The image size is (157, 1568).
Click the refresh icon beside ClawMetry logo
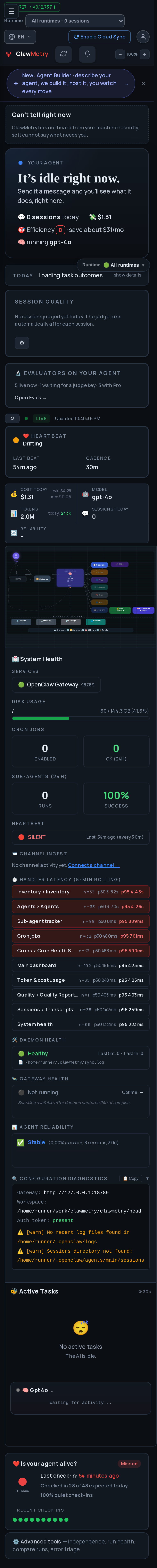click(x=64, y=54)
